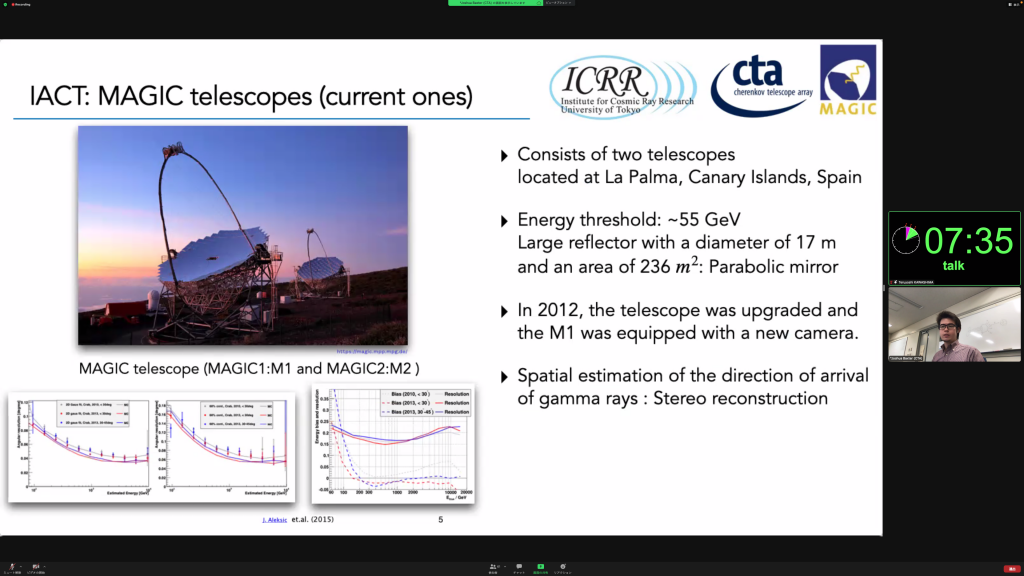The width and height of the screenshot is (1024, 576).
Task: Click the MAGIC telescope photograph
Action: click(x=243, y=236)
